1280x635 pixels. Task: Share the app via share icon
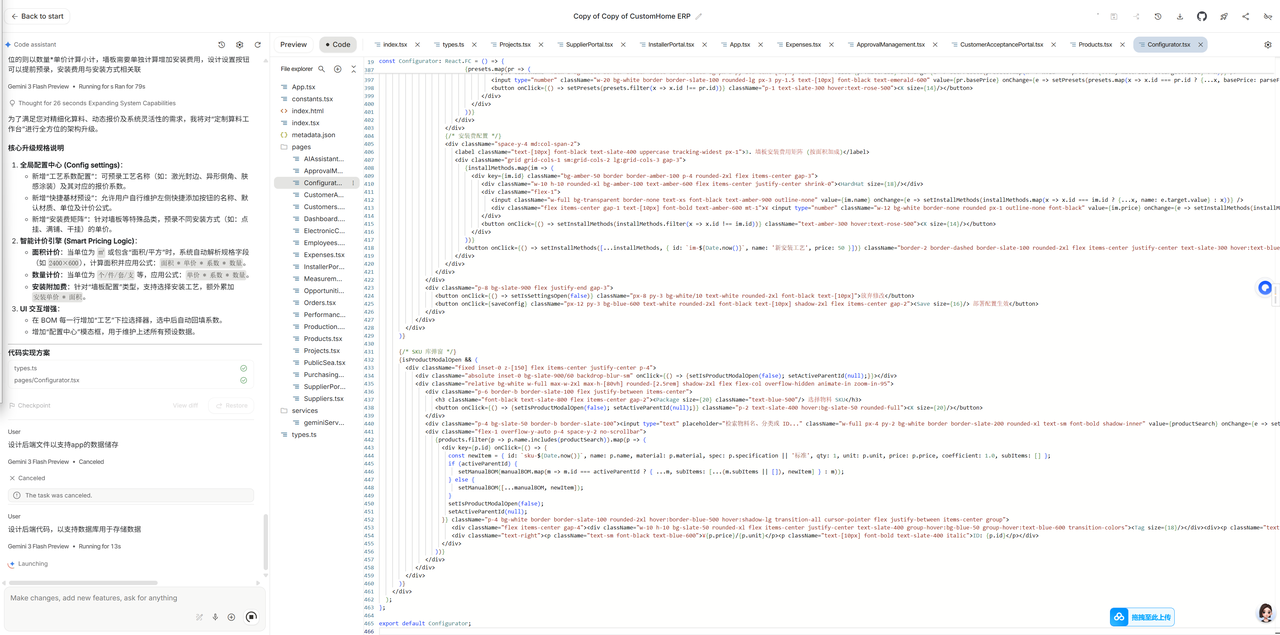click(x=1245, y=16)
